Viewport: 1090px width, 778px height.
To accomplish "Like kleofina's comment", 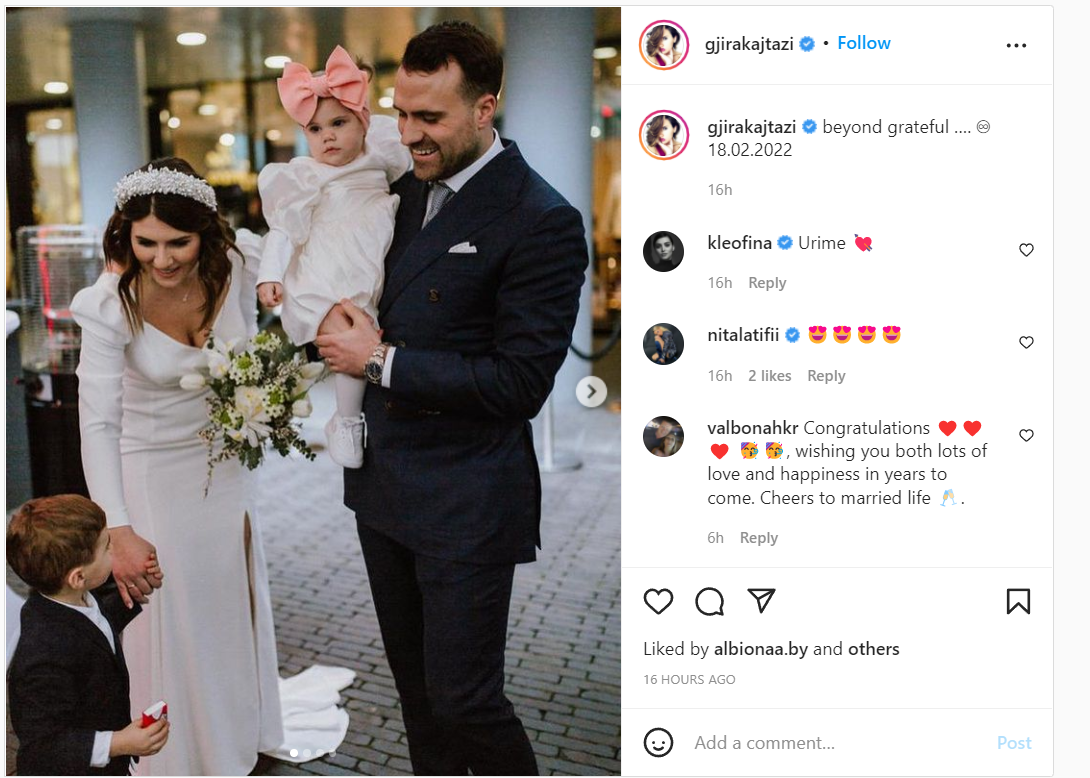I will pyautogui.click(x=1026, y=250).
